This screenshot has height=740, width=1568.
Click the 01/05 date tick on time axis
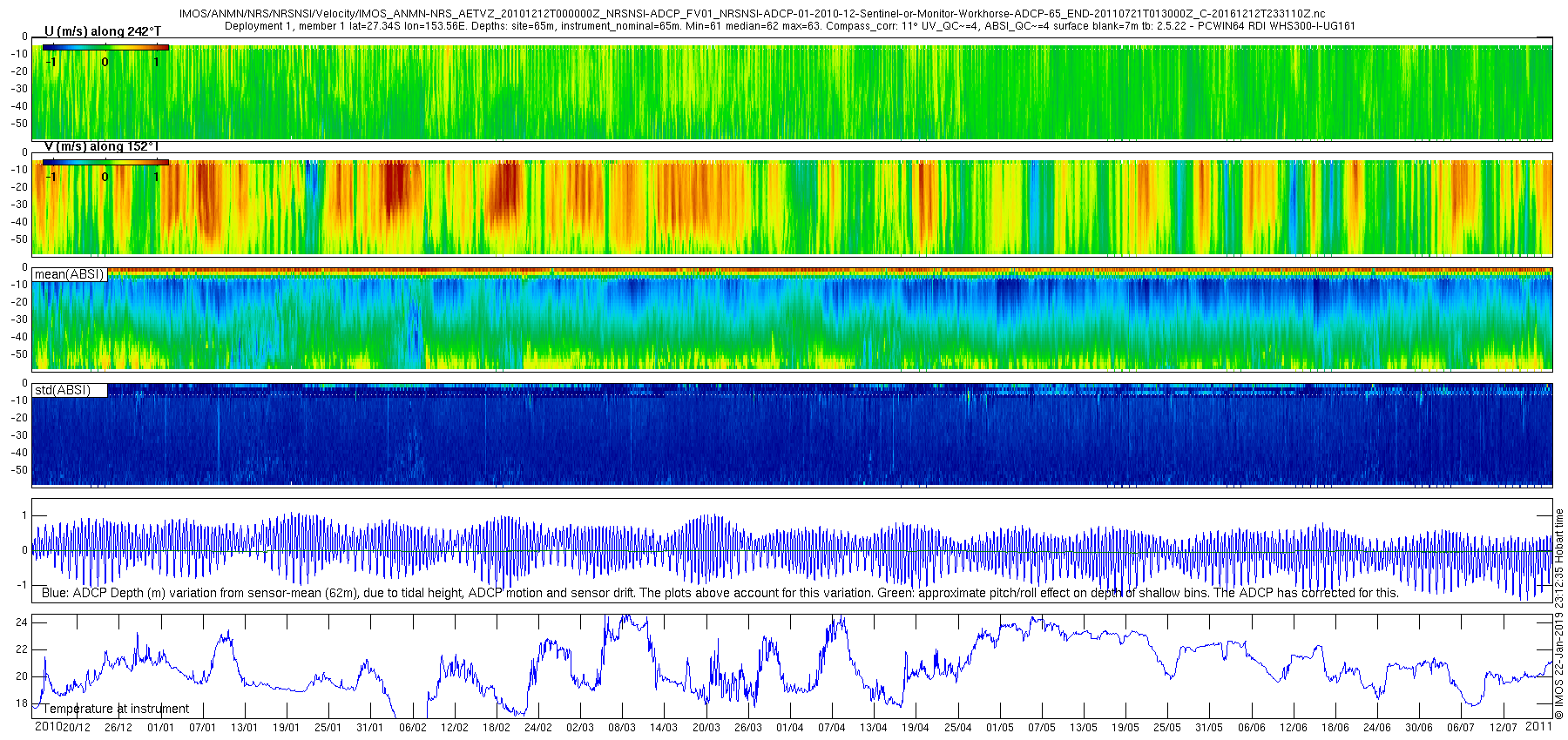[x=1000, y=728]
